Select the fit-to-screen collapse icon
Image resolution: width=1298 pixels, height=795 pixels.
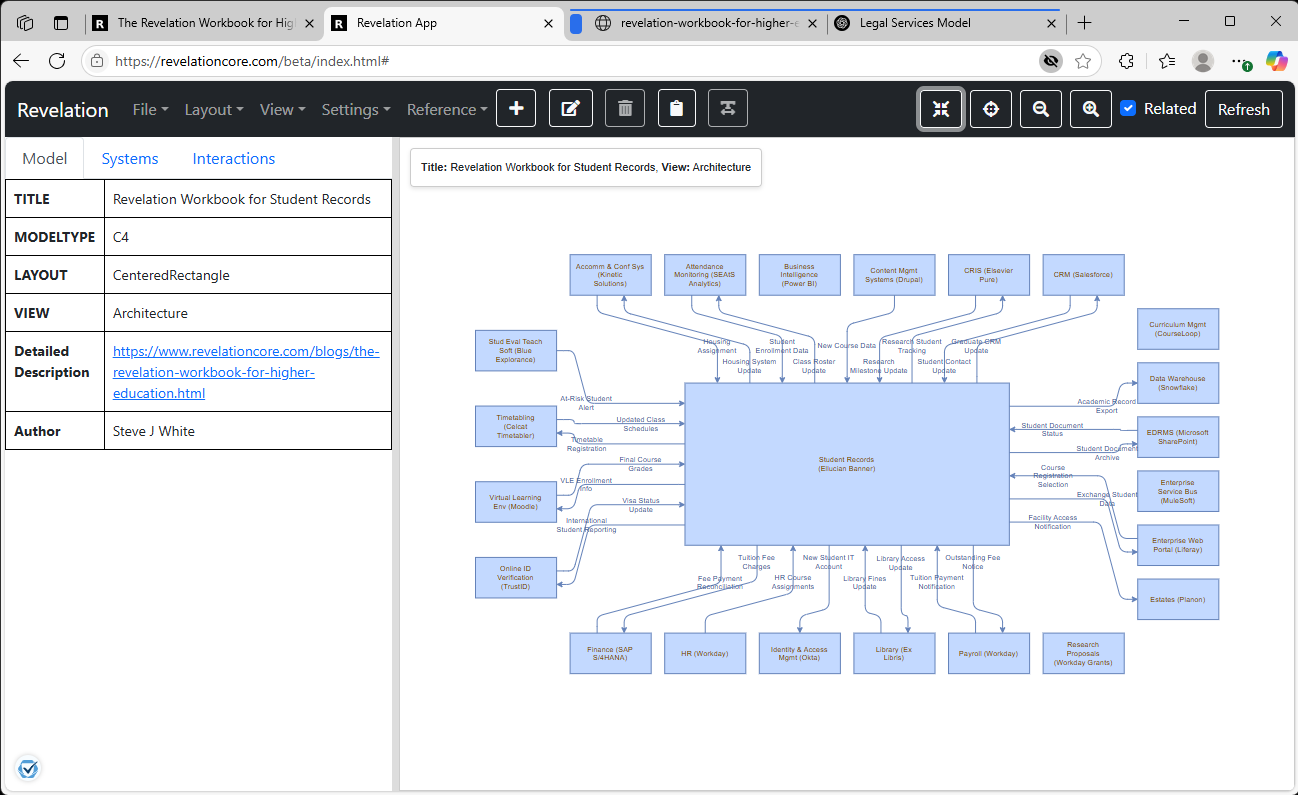[940, 108]
